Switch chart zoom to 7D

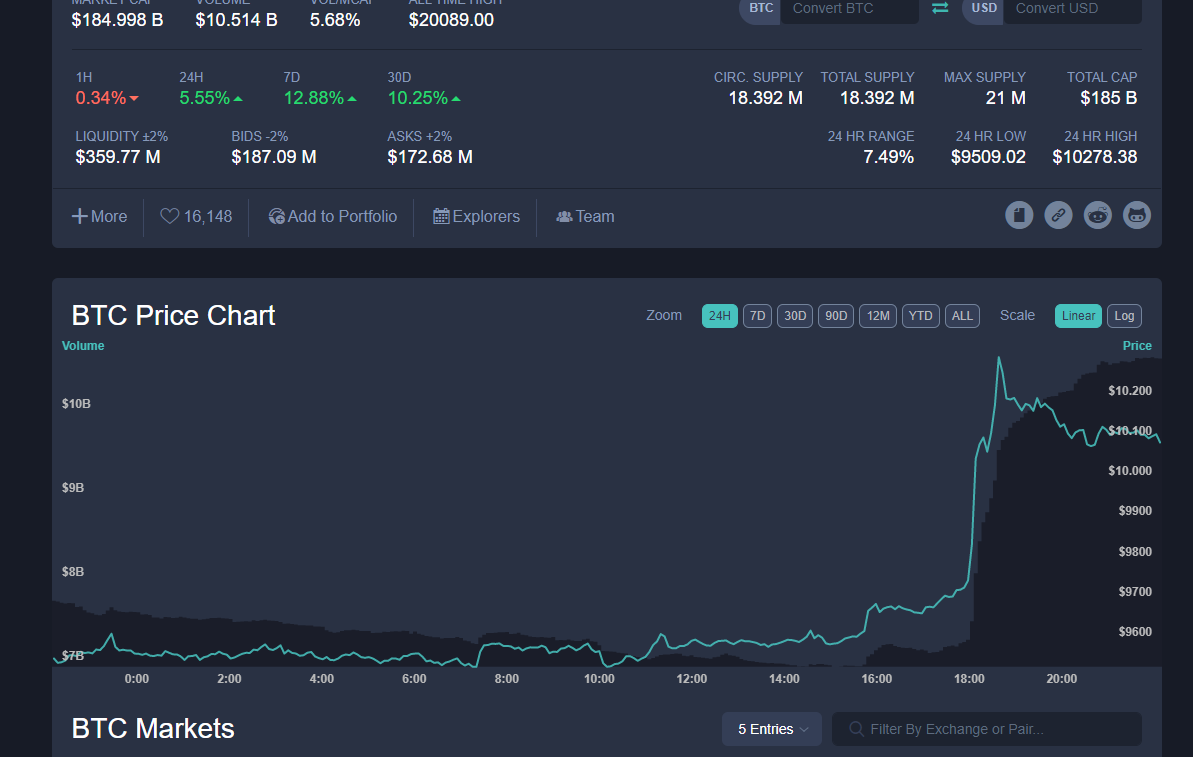coord(757,316)
